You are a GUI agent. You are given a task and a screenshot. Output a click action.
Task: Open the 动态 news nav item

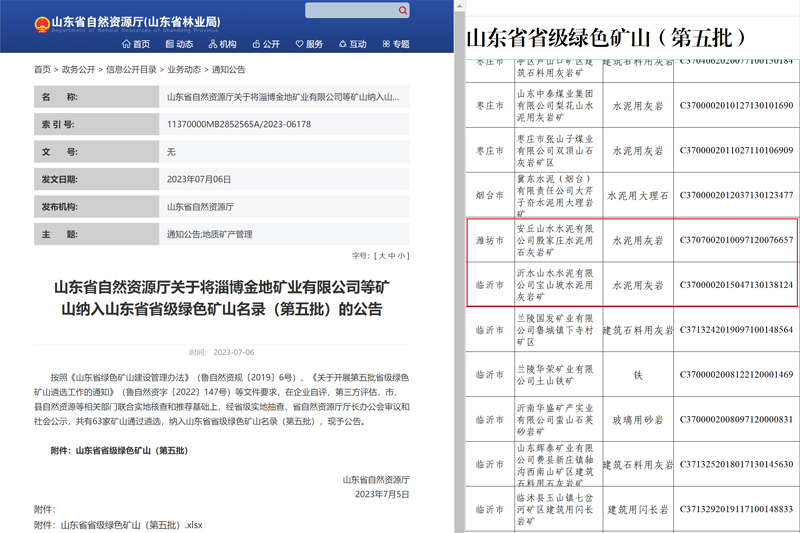pos(178,45)
